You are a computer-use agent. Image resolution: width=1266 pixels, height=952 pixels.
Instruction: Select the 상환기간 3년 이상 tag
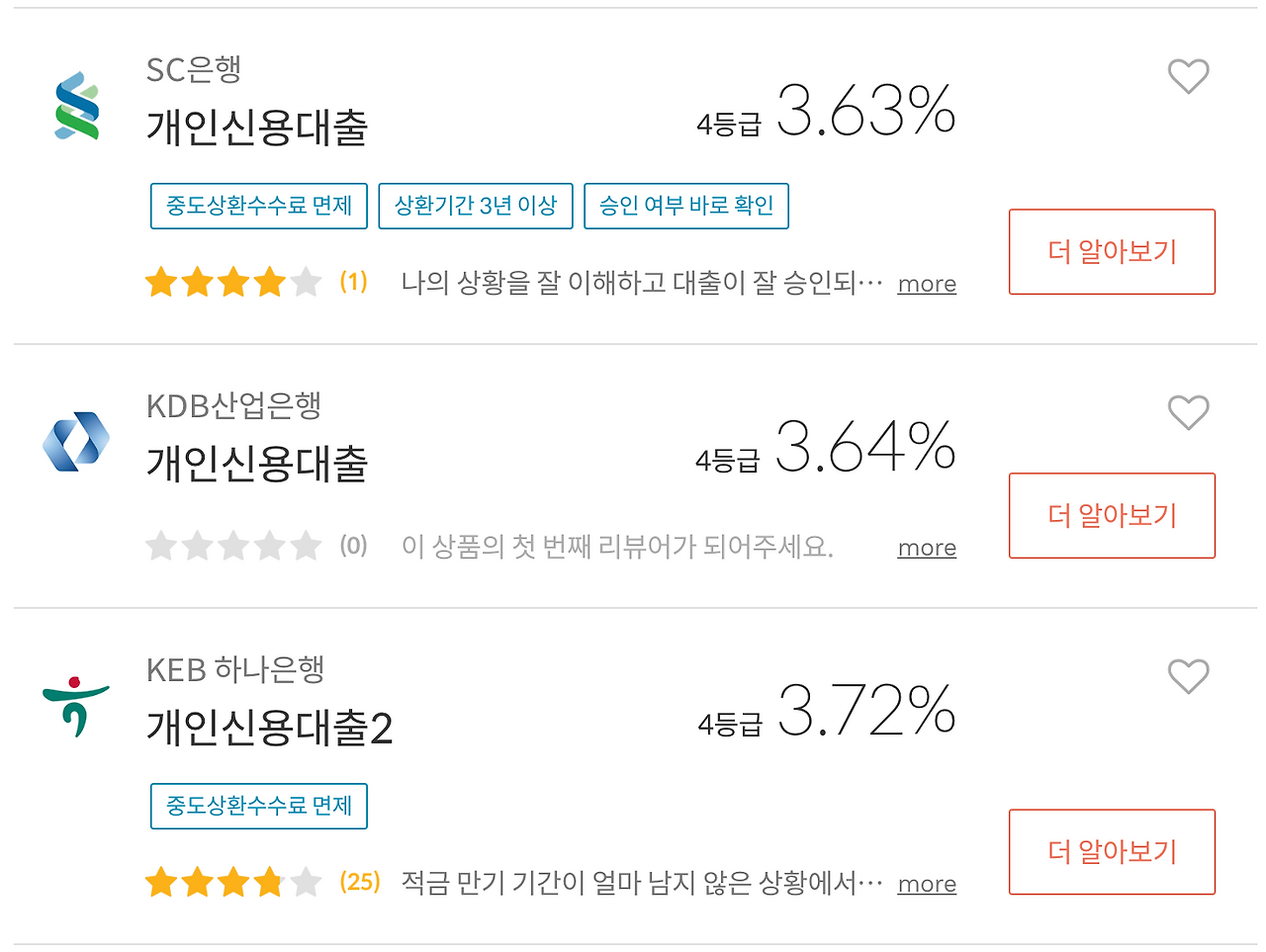[476, 206]
